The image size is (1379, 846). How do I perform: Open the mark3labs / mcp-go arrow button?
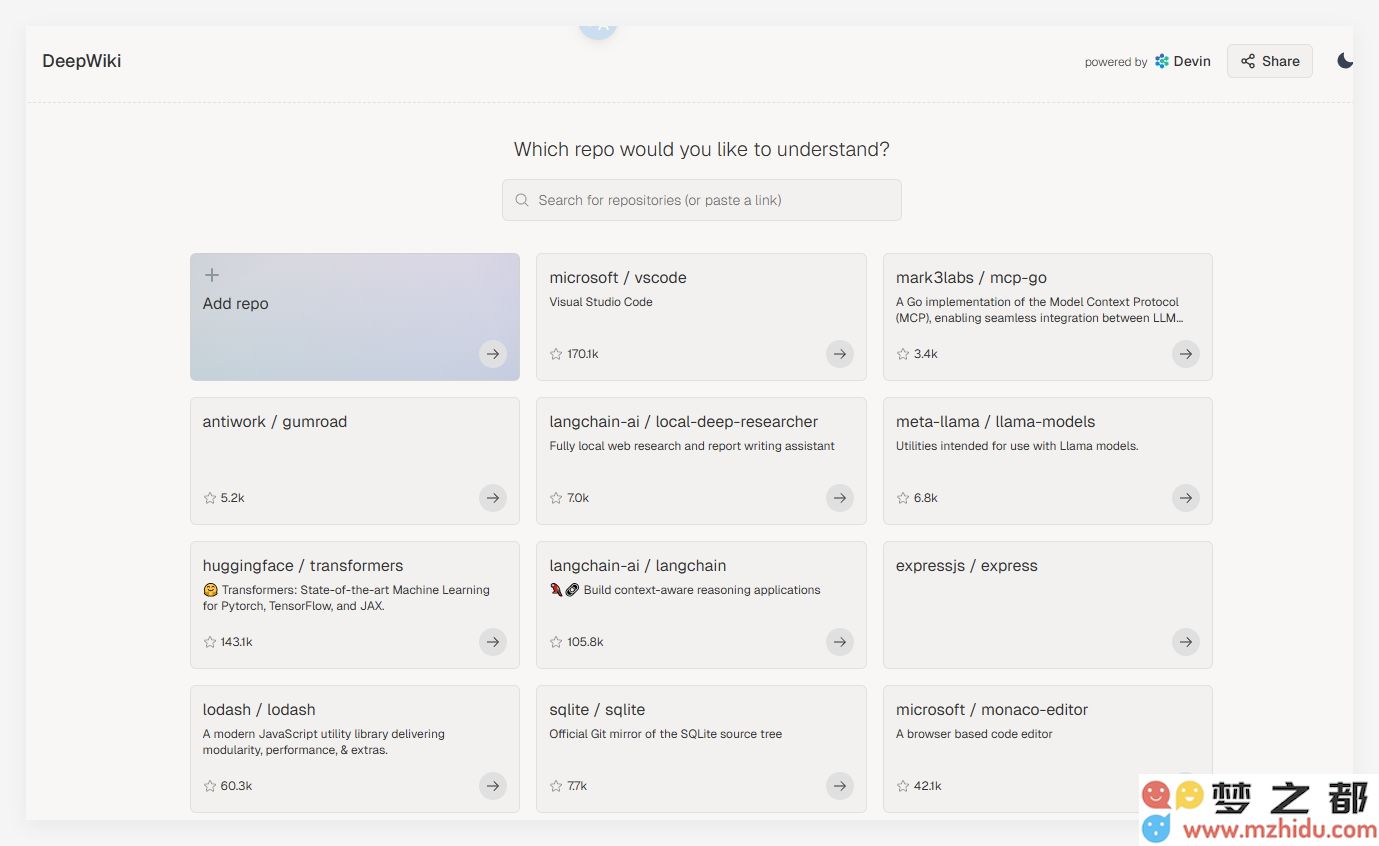[x=1185, y=353]
